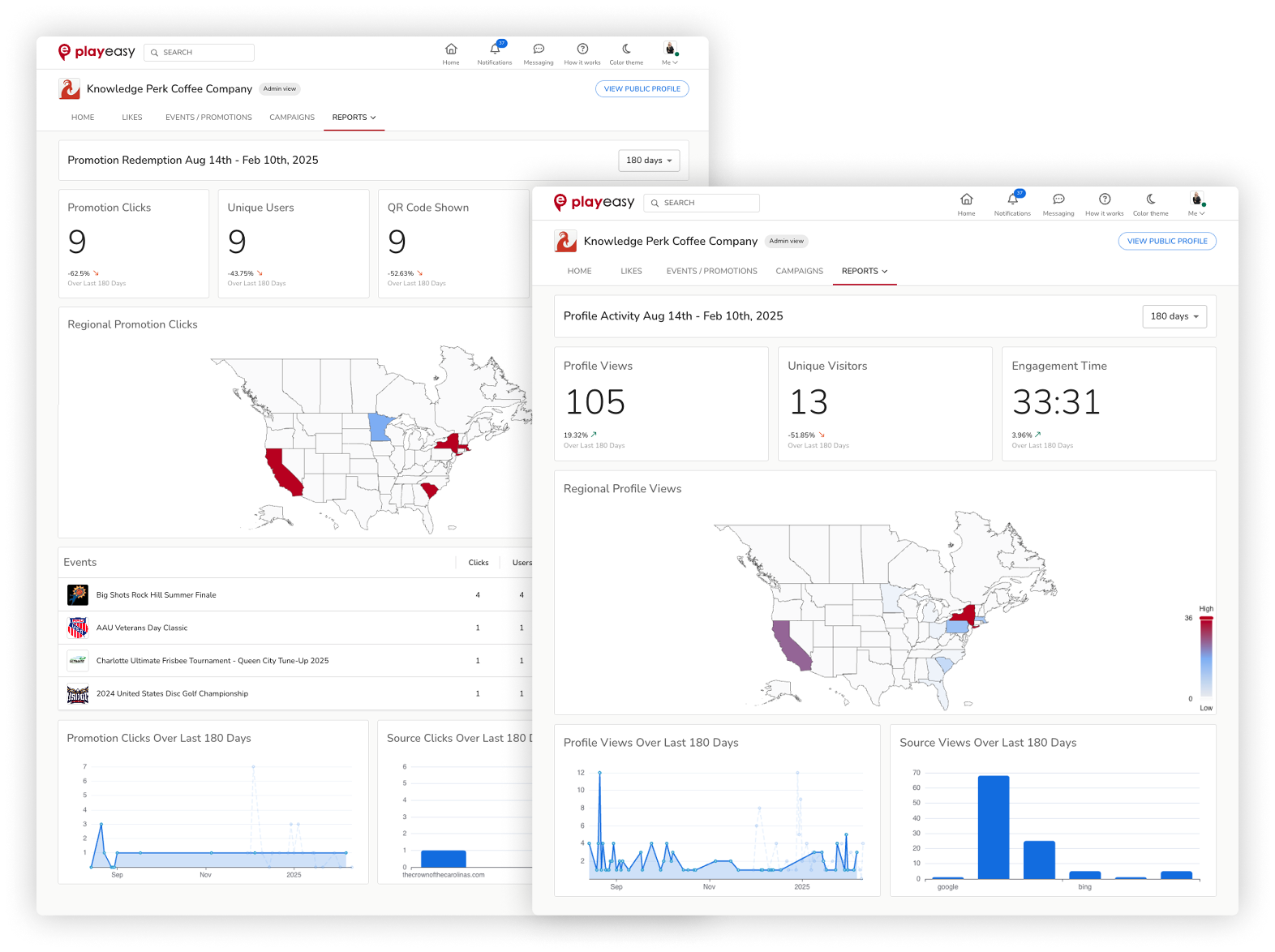Click How it works icon in back window
This screenshot has width=1275, height=952.
(x=582, y=49)
